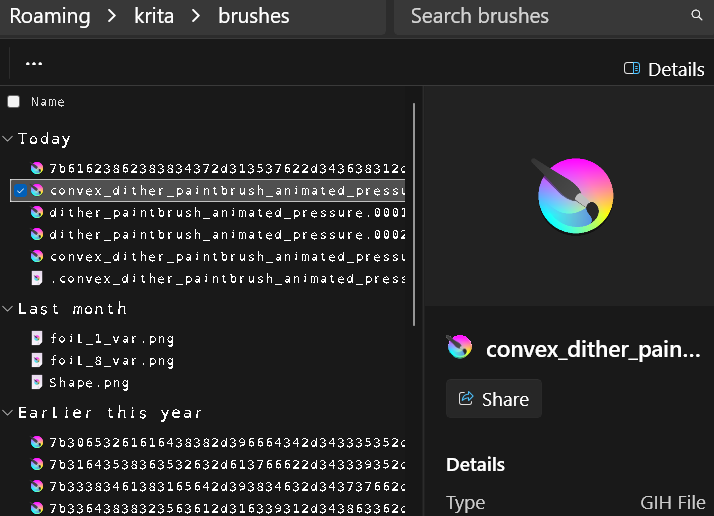Select file starting with 7b3338346138
714x516 pixels.
click(227, 486)
